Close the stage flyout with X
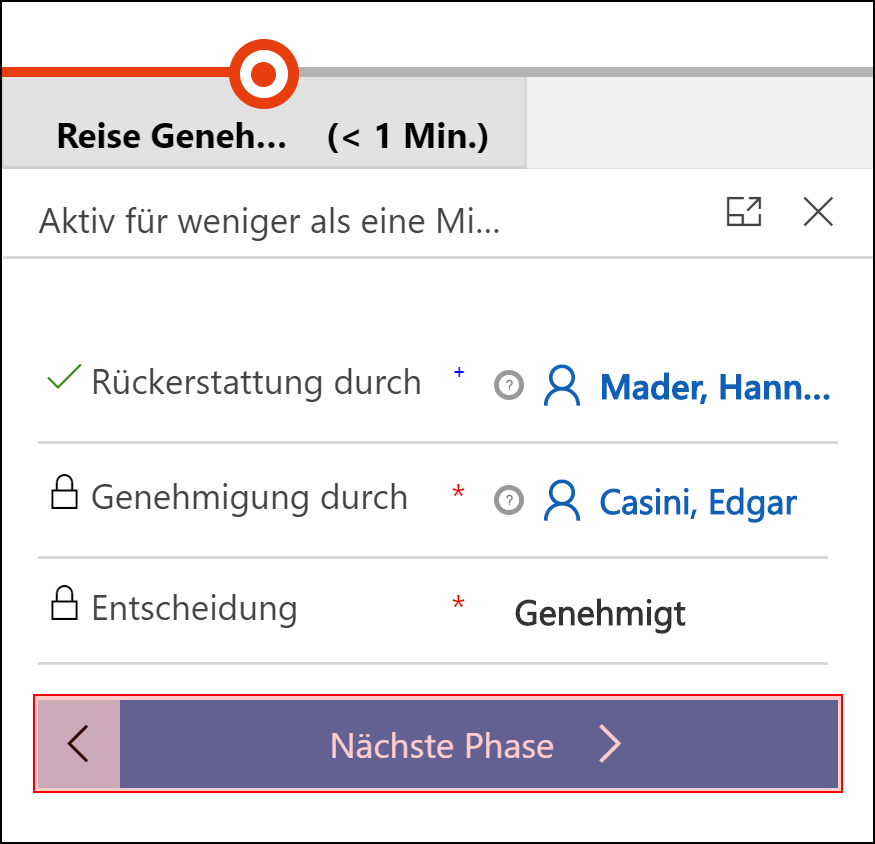This screenshot has width=875, height=844. tap(818, 212)
